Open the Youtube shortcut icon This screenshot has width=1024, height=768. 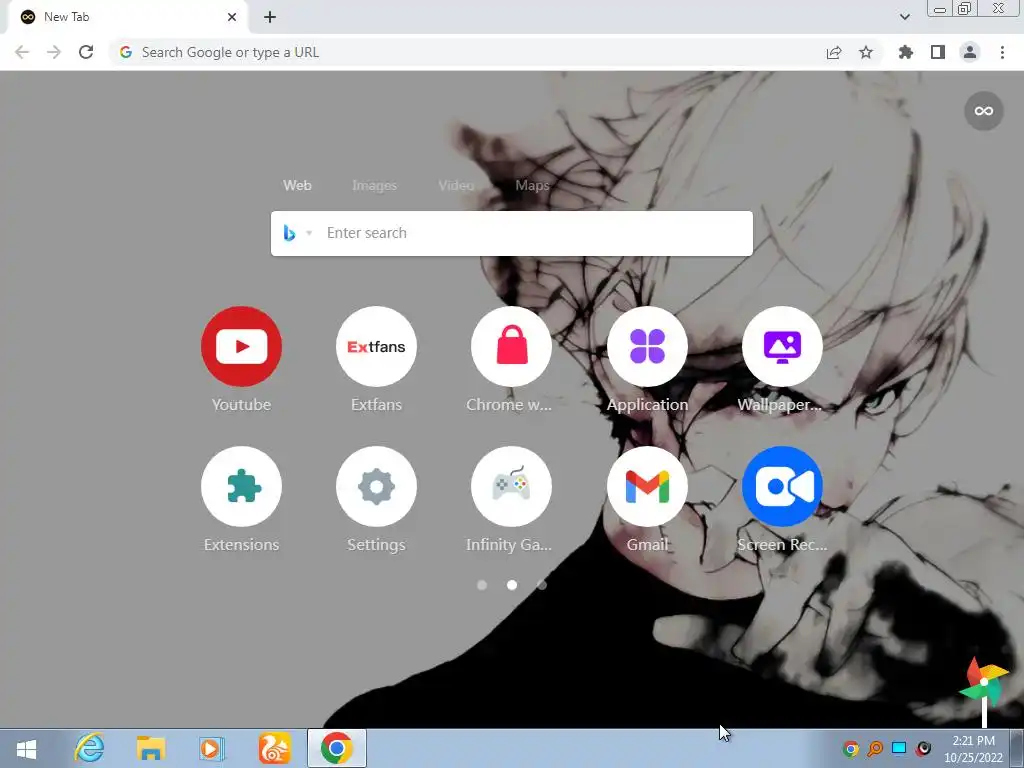[241, 346]
